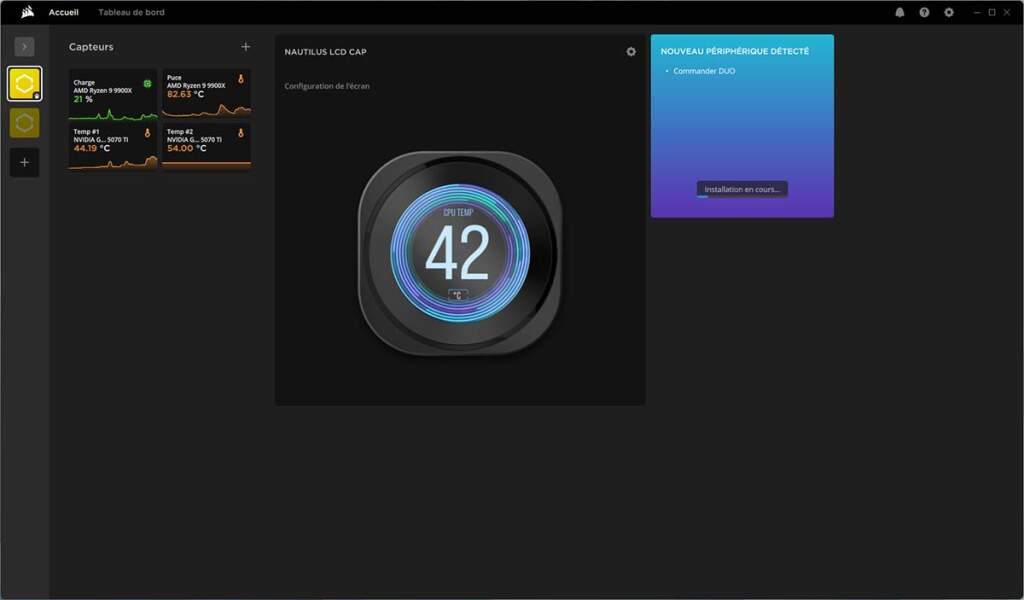Viewport: 1024px width, 600px height.
Task: Open the notifications bell icon
Action: [901, 12]
